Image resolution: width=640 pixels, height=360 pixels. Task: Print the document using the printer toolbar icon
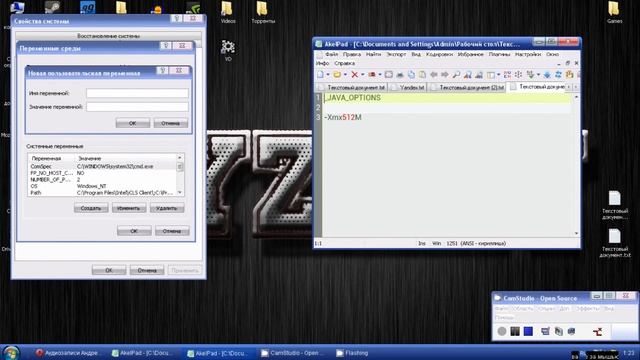coord(400,74)
